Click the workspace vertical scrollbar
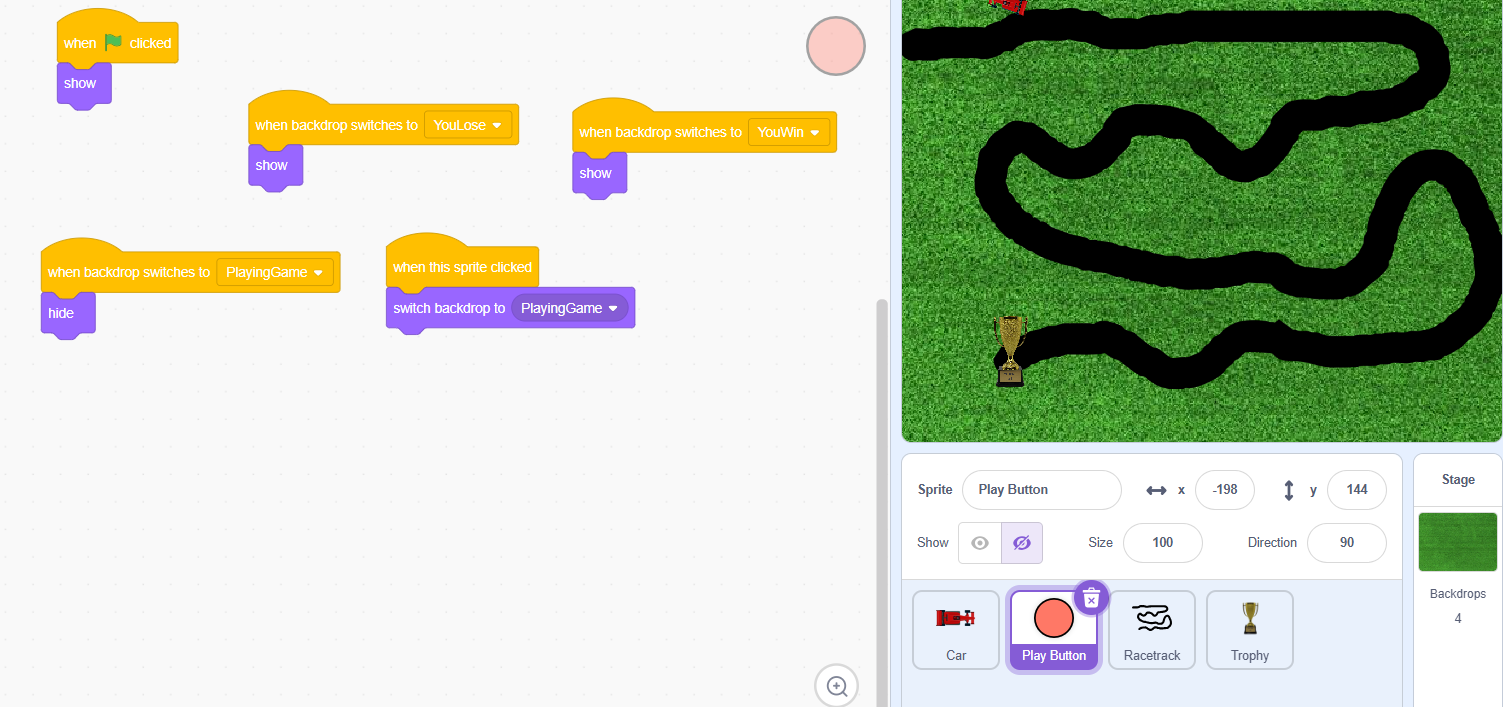 (881, 500)
